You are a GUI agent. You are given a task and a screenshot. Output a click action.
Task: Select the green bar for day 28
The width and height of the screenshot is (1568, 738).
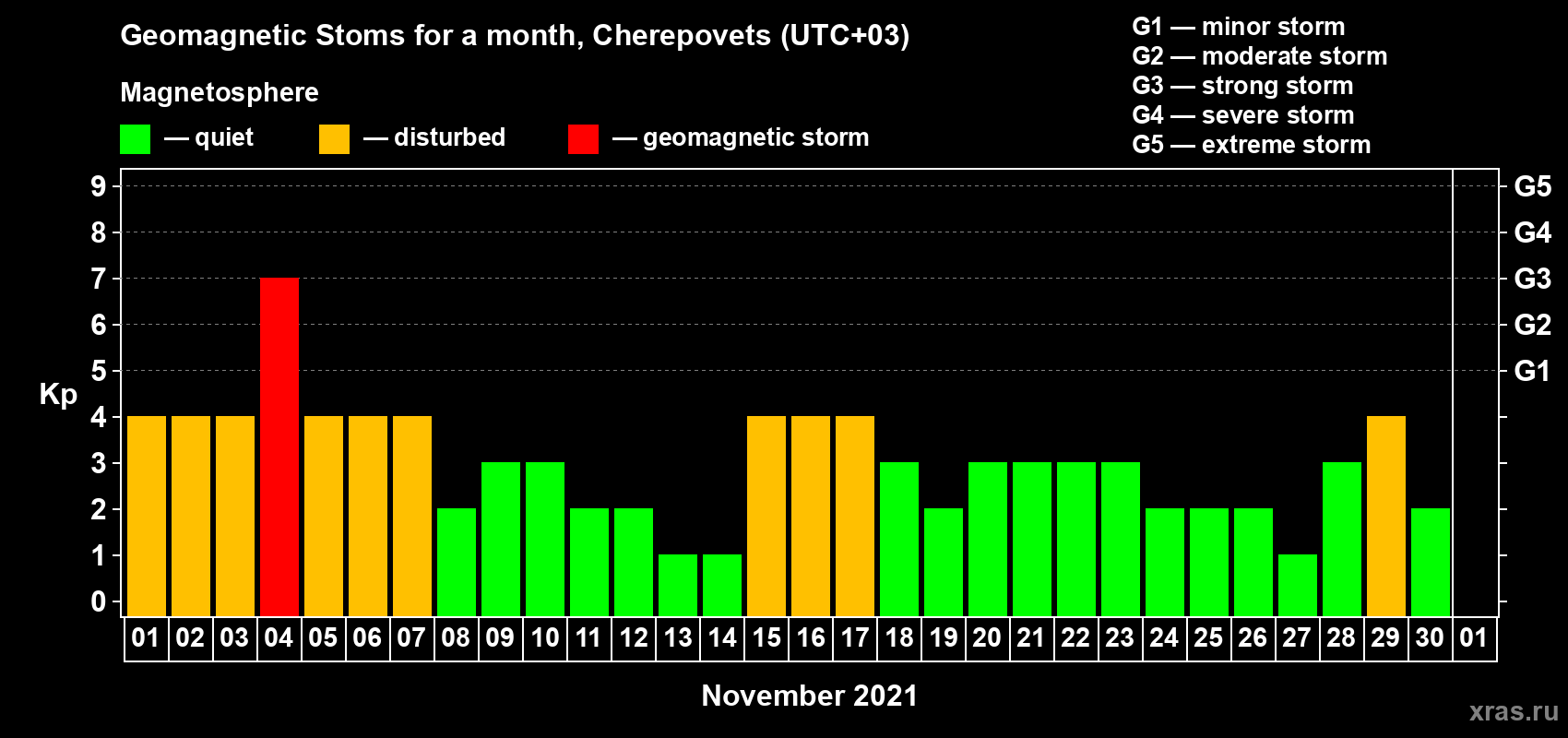point(1342,540)
